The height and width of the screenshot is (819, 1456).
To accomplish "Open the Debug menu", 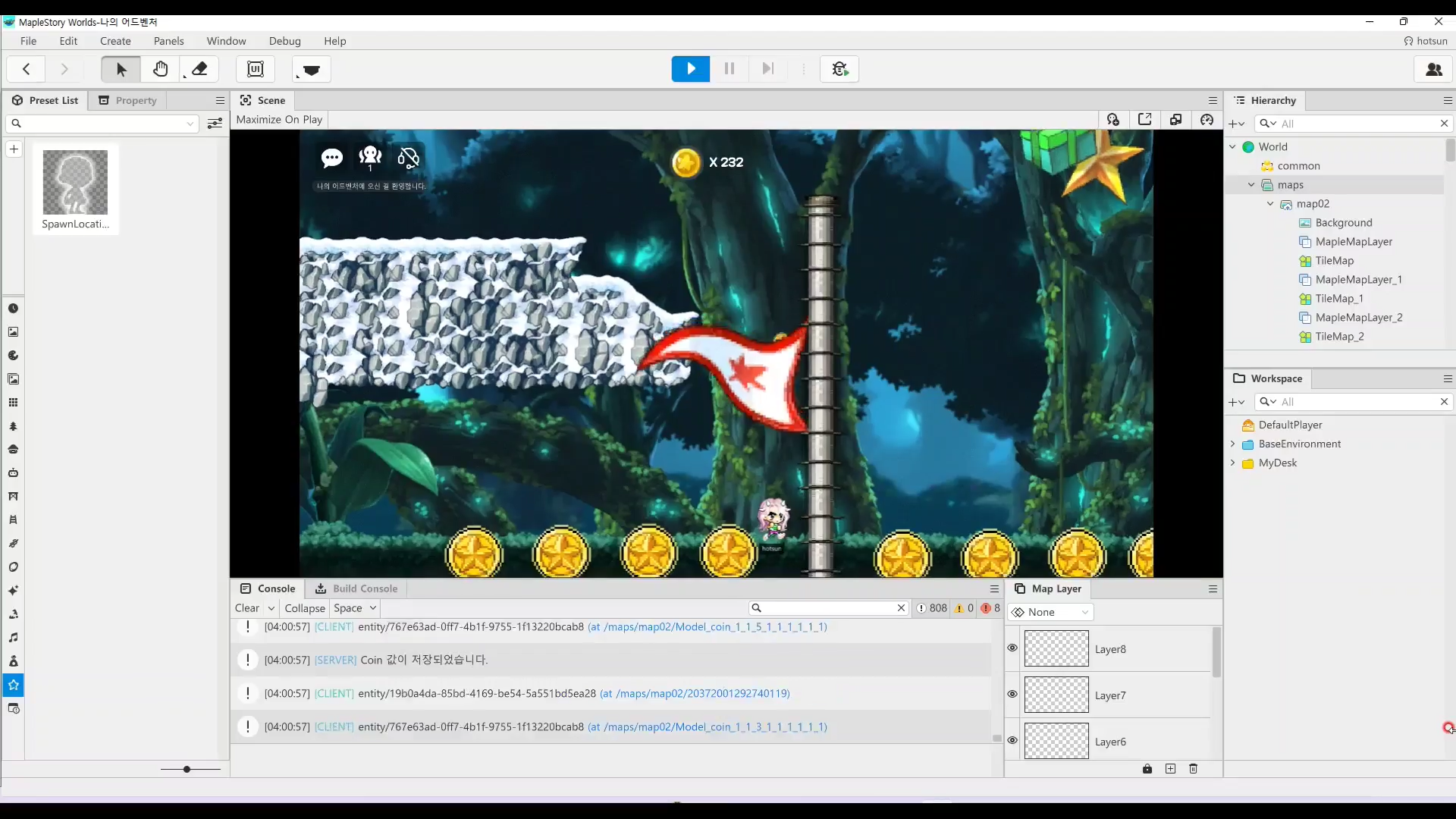I will pos(284,41).
